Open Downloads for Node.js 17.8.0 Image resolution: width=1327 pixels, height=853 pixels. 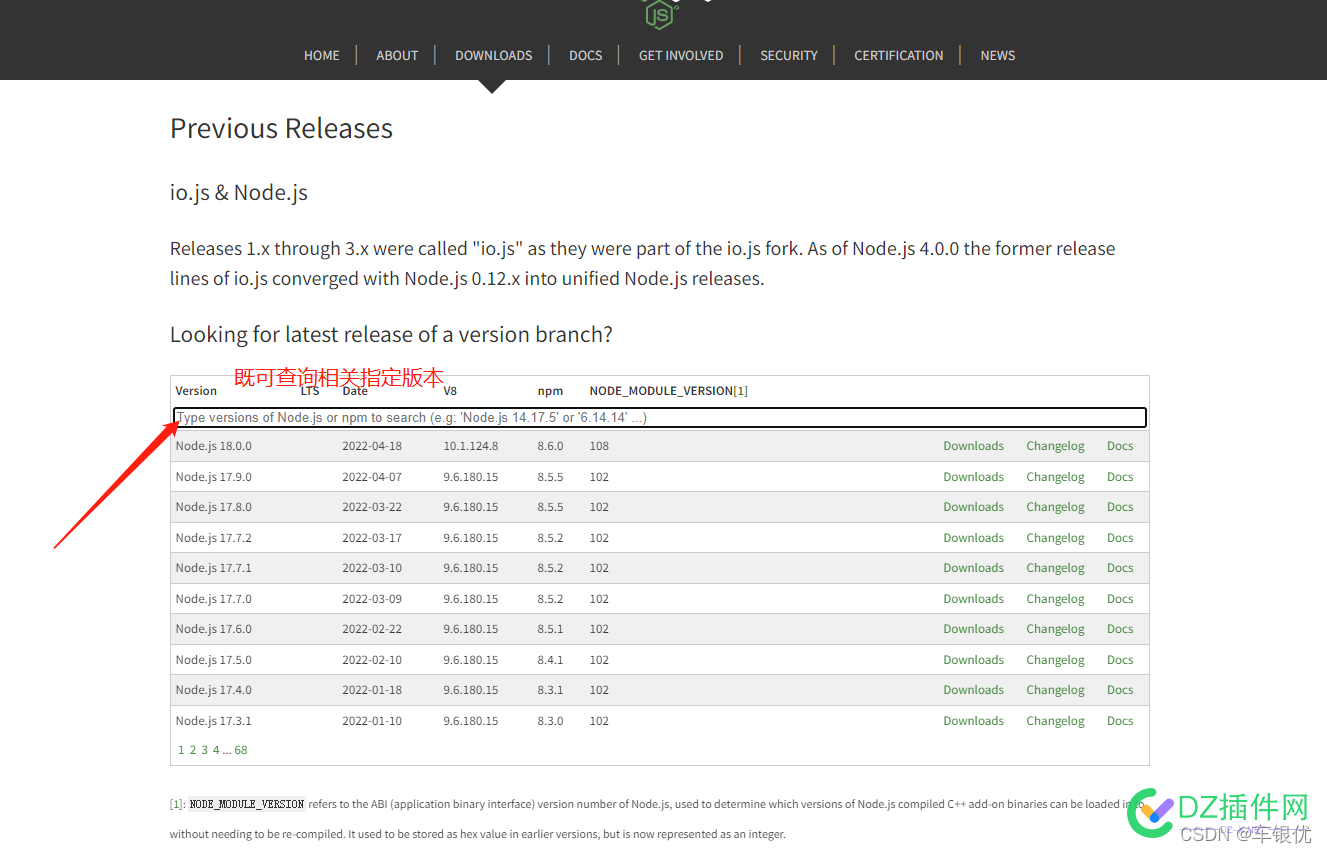[x=974, y=507]
